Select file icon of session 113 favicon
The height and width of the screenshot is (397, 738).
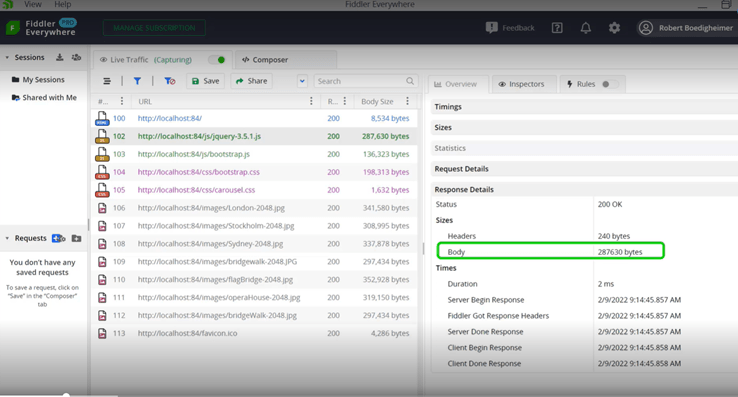102,333
